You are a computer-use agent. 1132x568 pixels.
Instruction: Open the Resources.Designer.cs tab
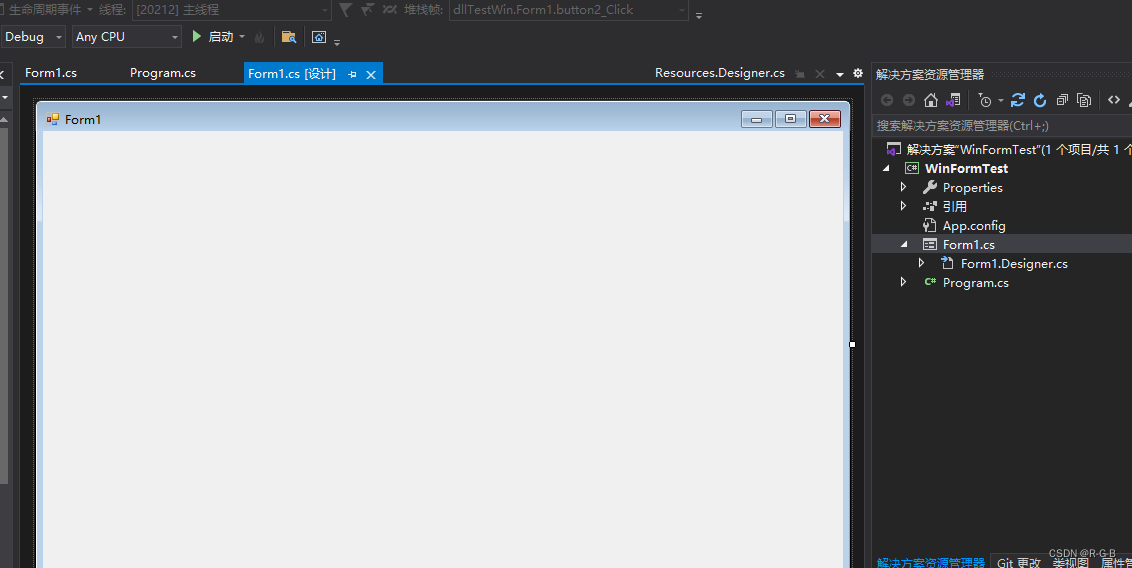tap(720, 73)
